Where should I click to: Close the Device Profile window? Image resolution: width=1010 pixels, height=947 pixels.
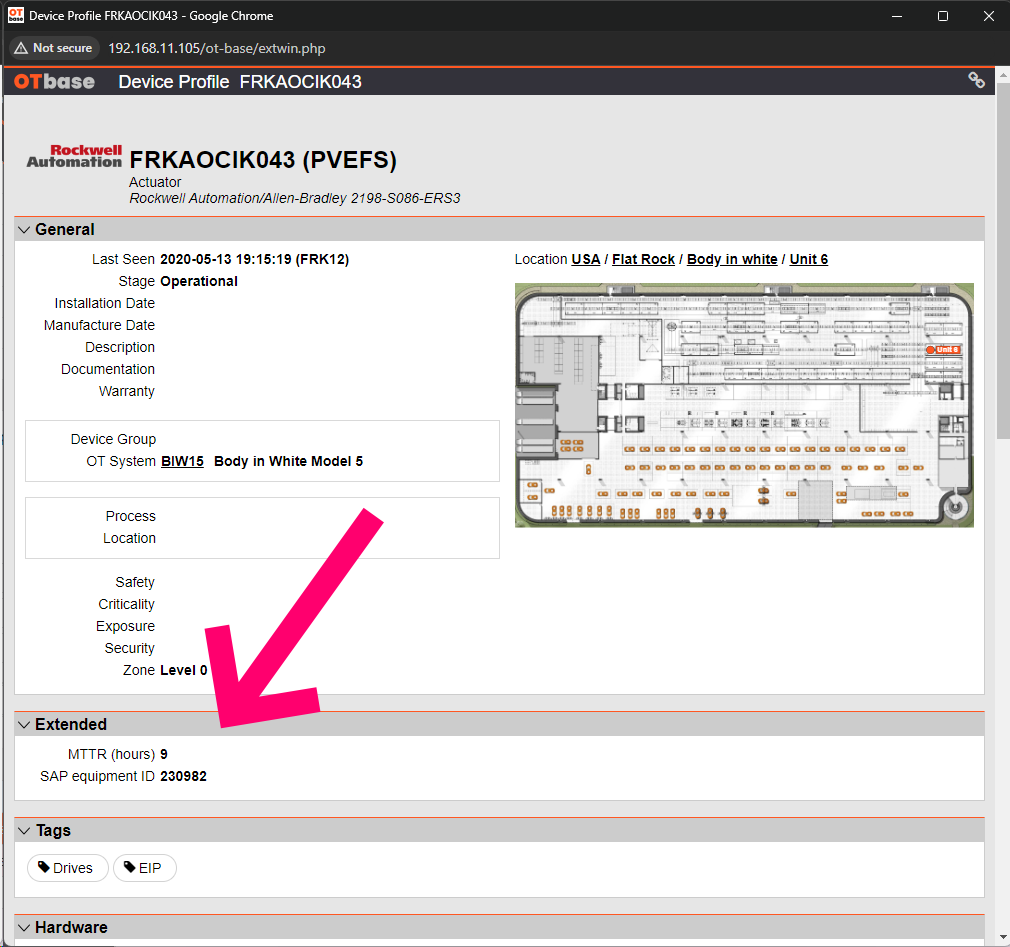[x=989, y=15]
